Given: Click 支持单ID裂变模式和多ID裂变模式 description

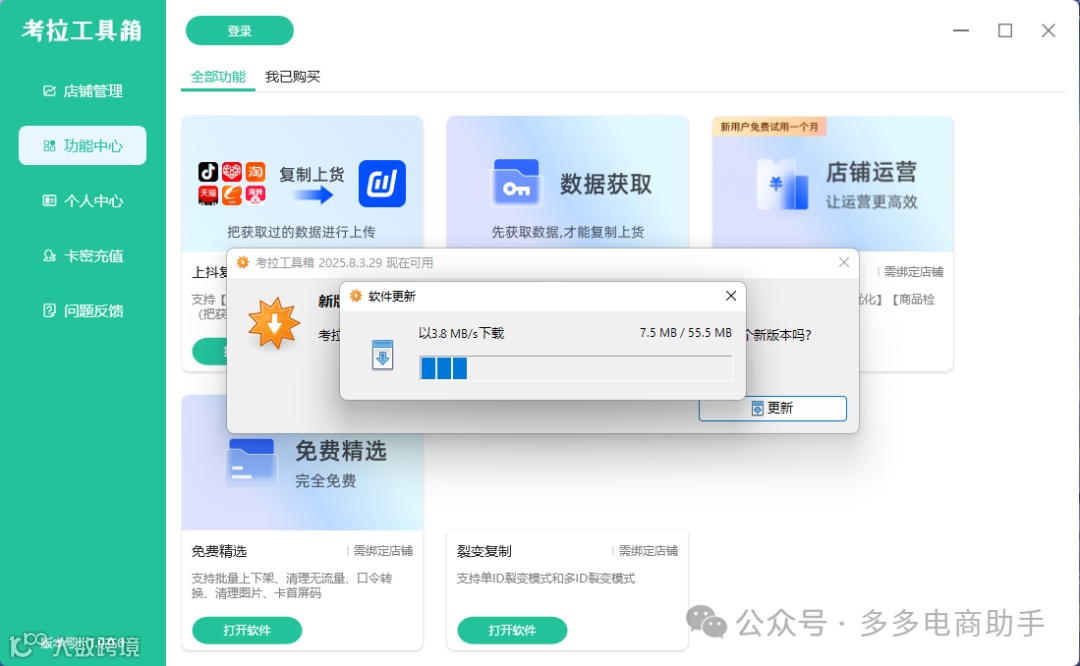Looking at the screenshot, I should [546, 579].
